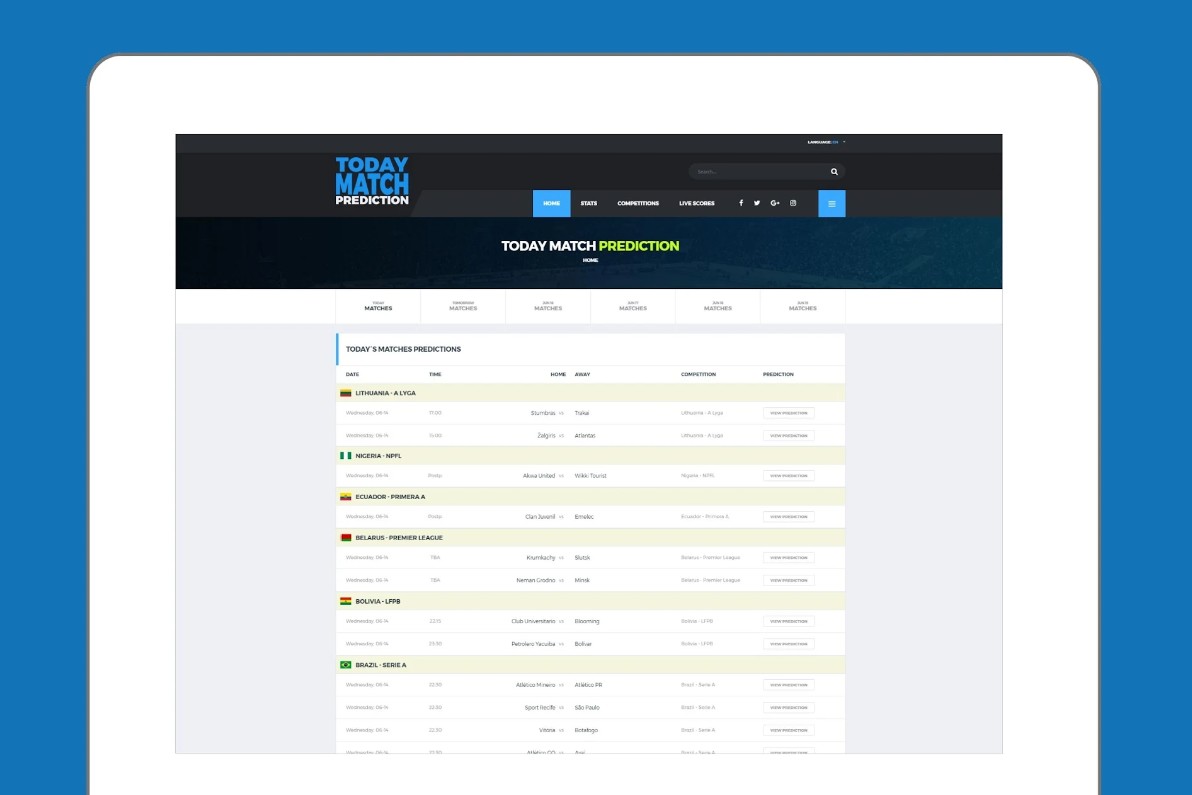Click the Belarus - Premier League group header
The width and height of the screenshot is (1192, 795).
pyautogui.click(x=591, y=538)
